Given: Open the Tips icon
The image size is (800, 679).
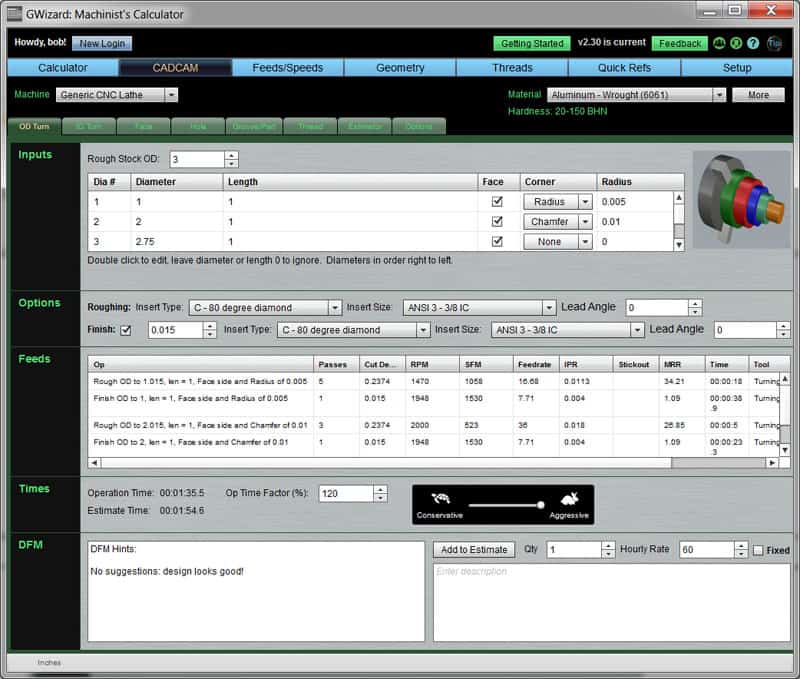Looking at the screenshot, I should click(776, 44).
